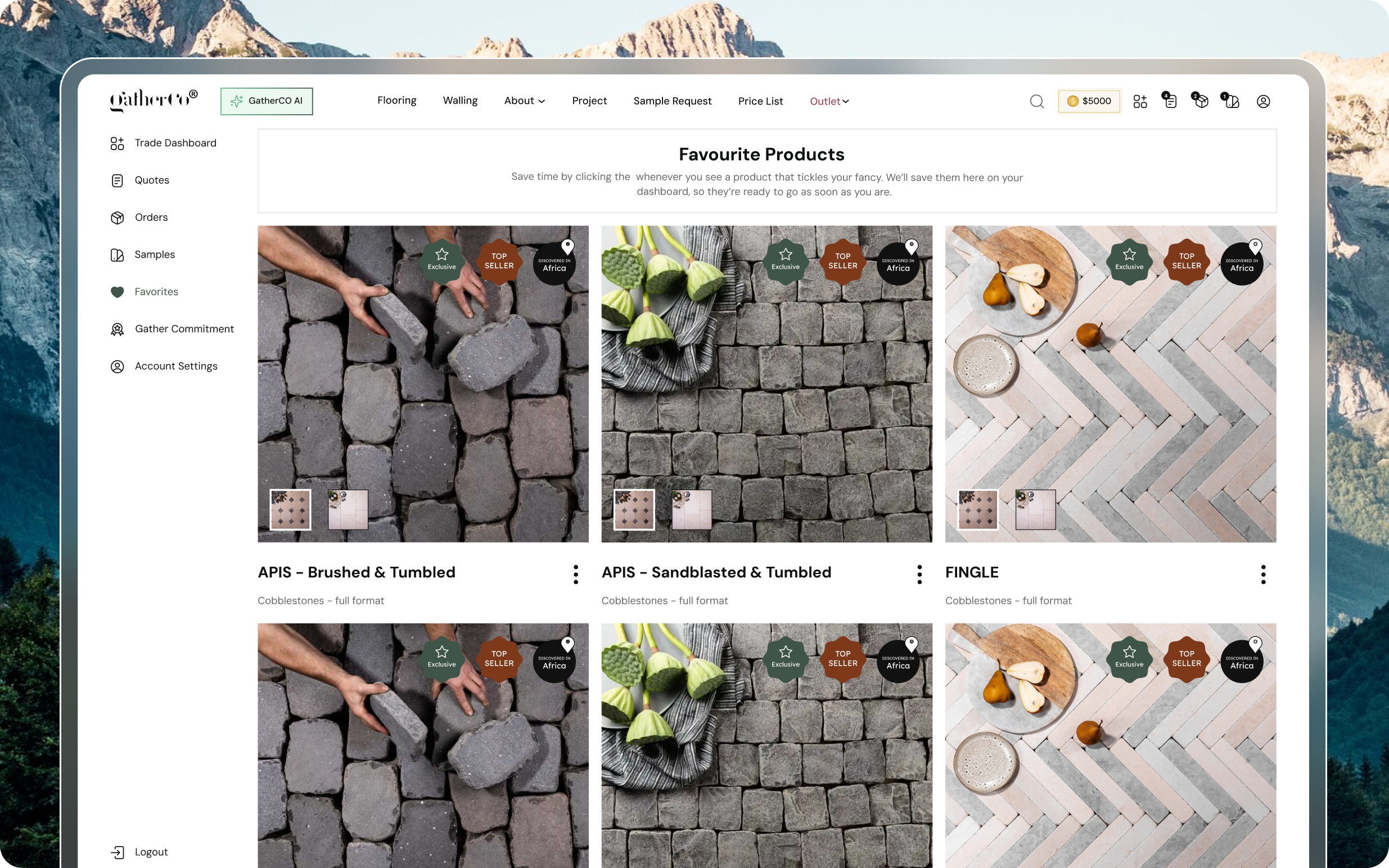Select first colour swatch on APIS – Sandblasted & Tumbled
Image resolution: width=1389 pixels, height=868 pixels.
634,510
